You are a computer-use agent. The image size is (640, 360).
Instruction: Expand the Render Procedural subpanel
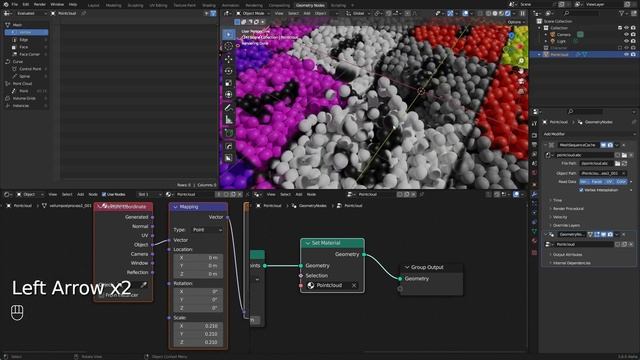(x=567, y=209)
